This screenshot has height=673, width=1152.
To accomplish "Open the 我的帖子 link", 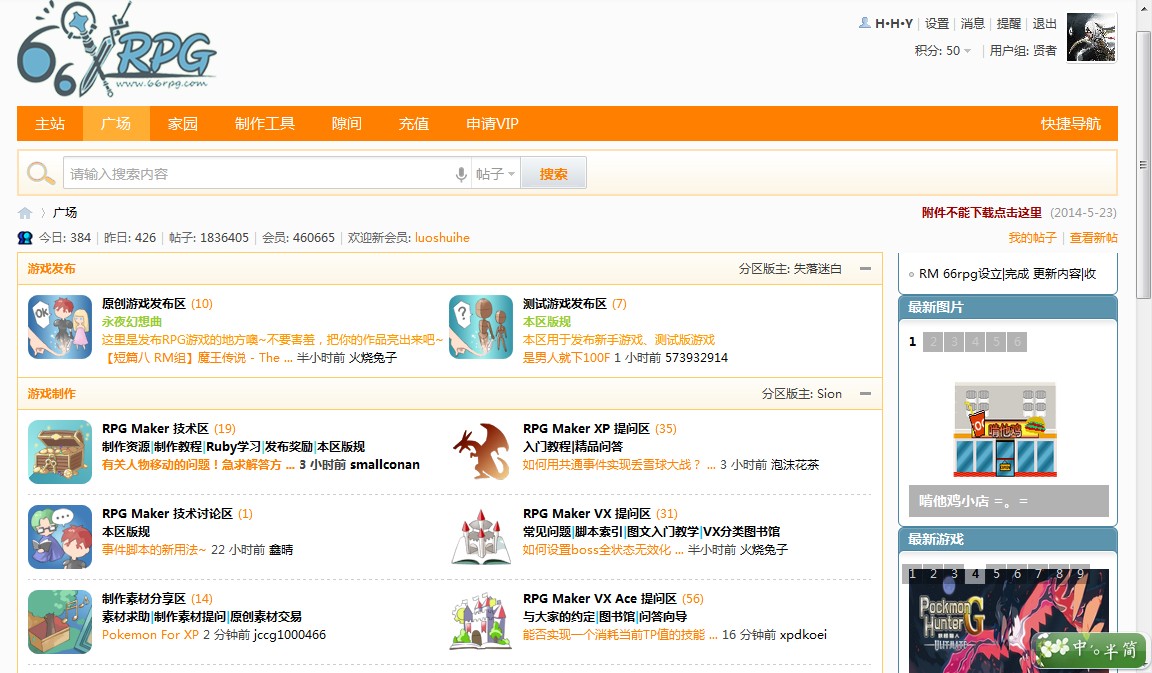I will (x=1032, y=237).
